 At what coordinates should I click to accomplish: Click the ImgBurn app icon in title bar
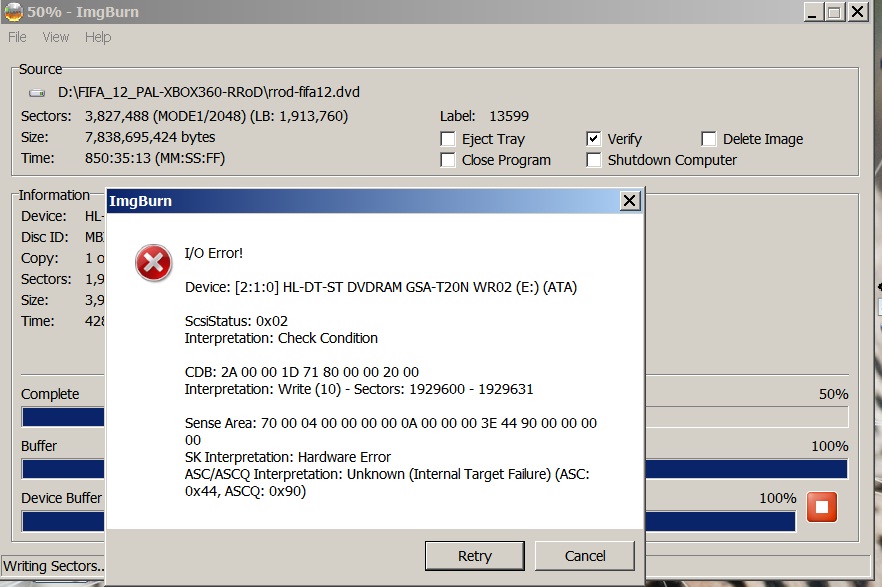tap(14, 12)
